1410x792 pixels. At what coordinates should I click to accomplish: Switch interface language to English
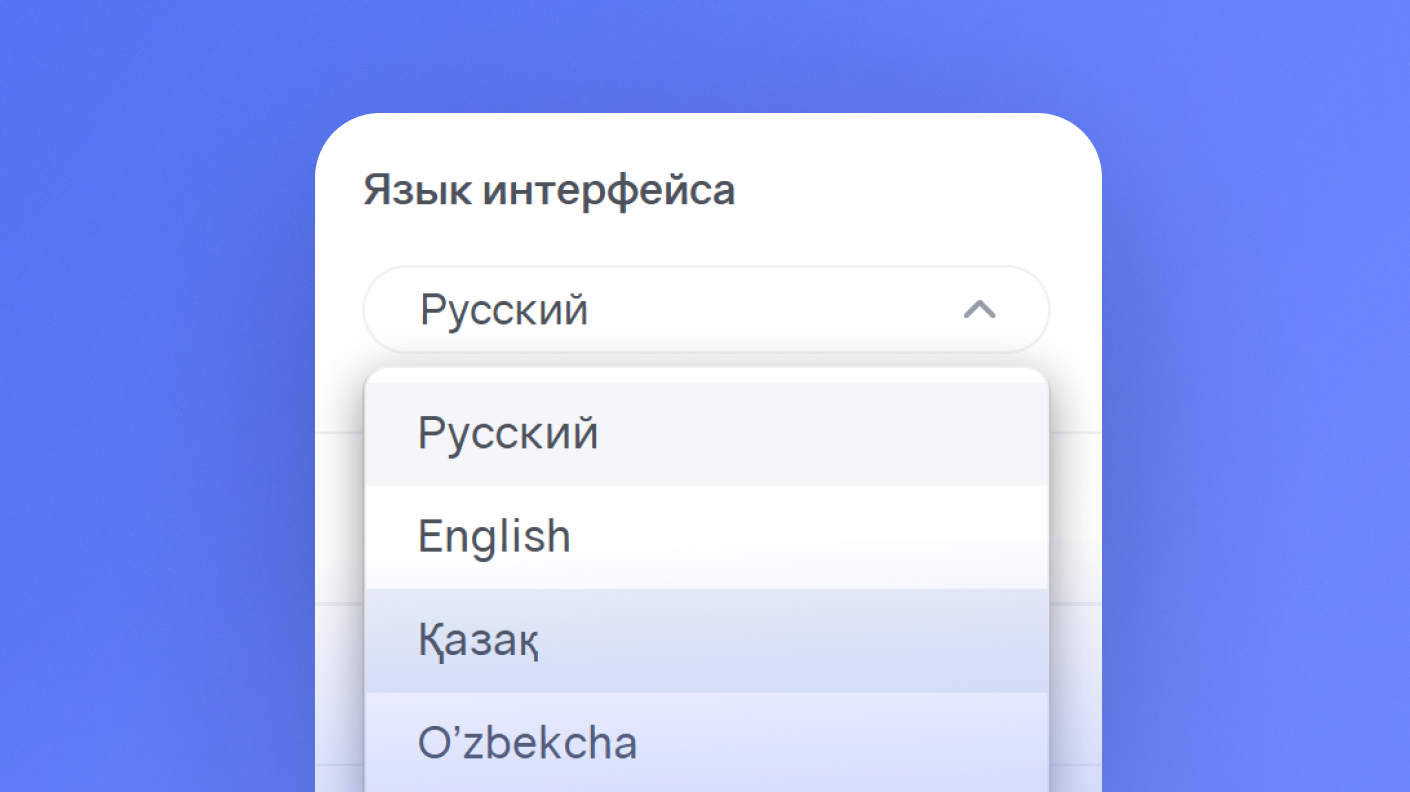tap(494, 537)
